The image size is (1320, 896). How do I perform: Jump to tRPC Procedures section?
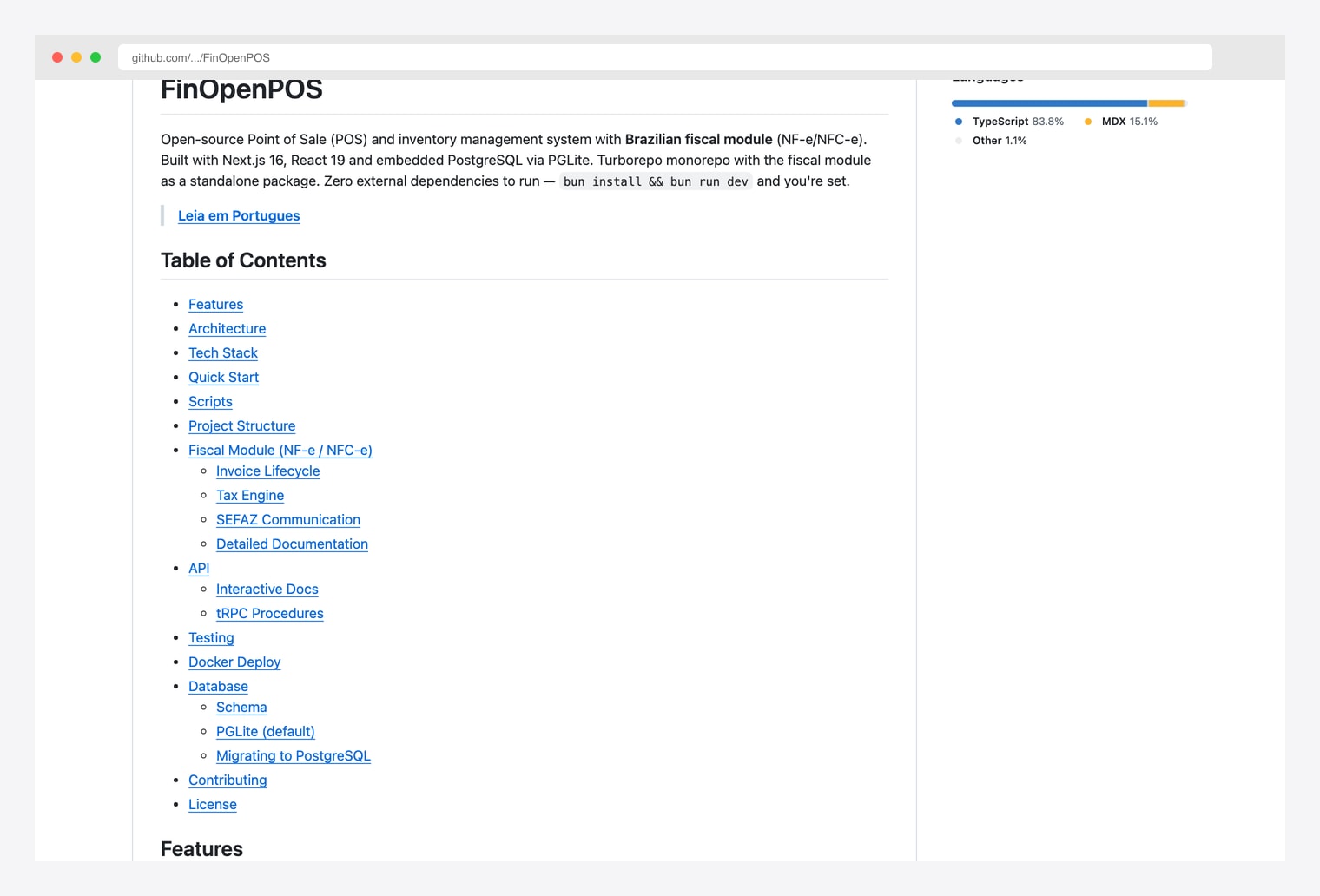pyautogui.click(x=270, y=613)
